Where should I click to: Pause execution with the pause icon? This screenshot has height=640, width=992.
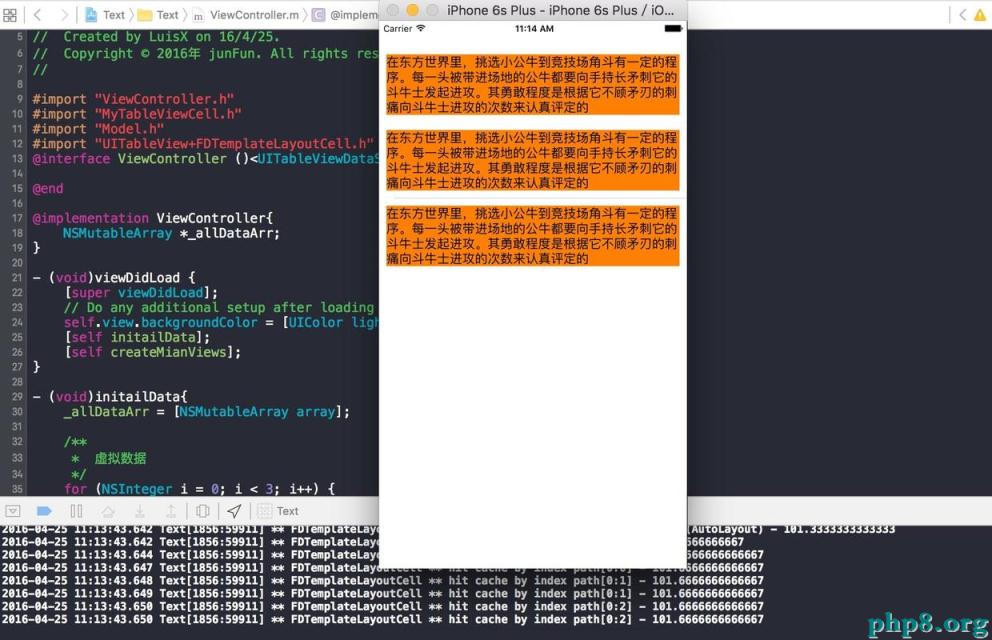(x=76, y=511)
